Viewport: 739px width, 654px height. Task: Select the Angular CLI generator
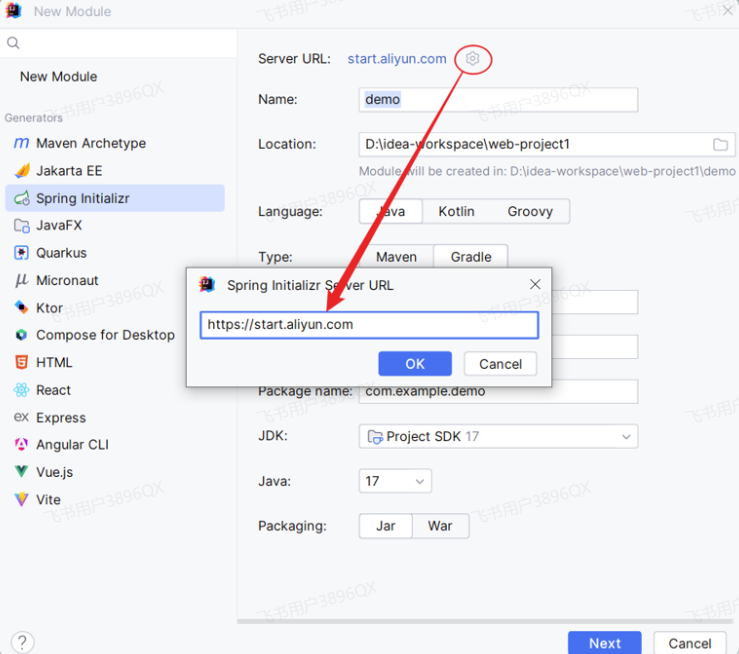(x=115, y=444)
